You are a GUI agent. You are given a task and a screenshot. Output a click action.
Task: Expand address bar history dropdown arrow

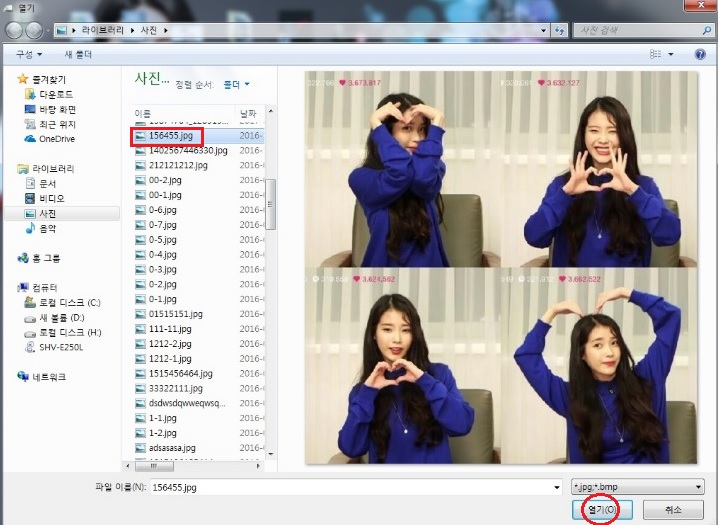pyautogui.click(x=544, y=31)
